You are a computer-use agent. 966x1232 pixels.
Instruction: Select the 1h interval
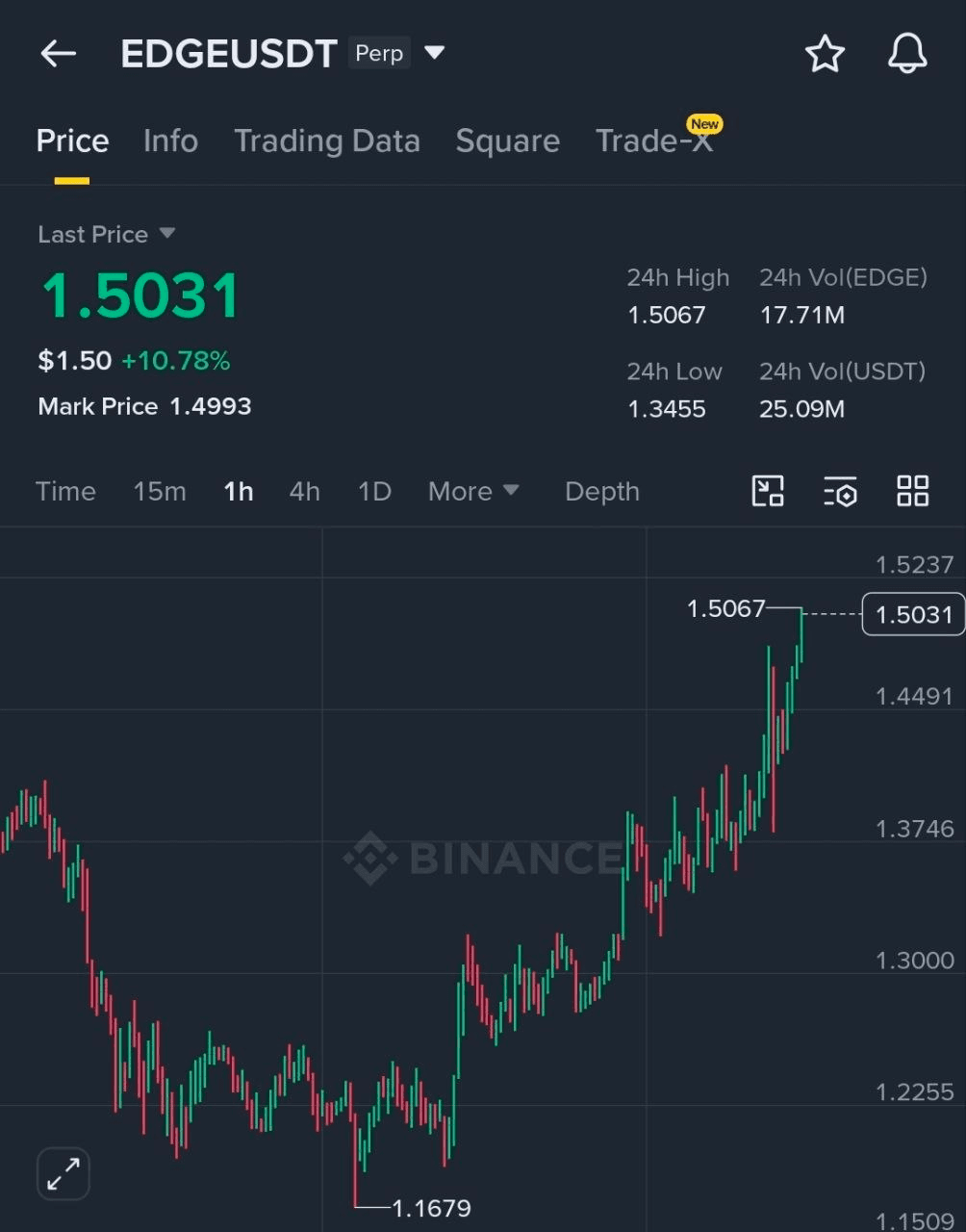tap(239, 491)
